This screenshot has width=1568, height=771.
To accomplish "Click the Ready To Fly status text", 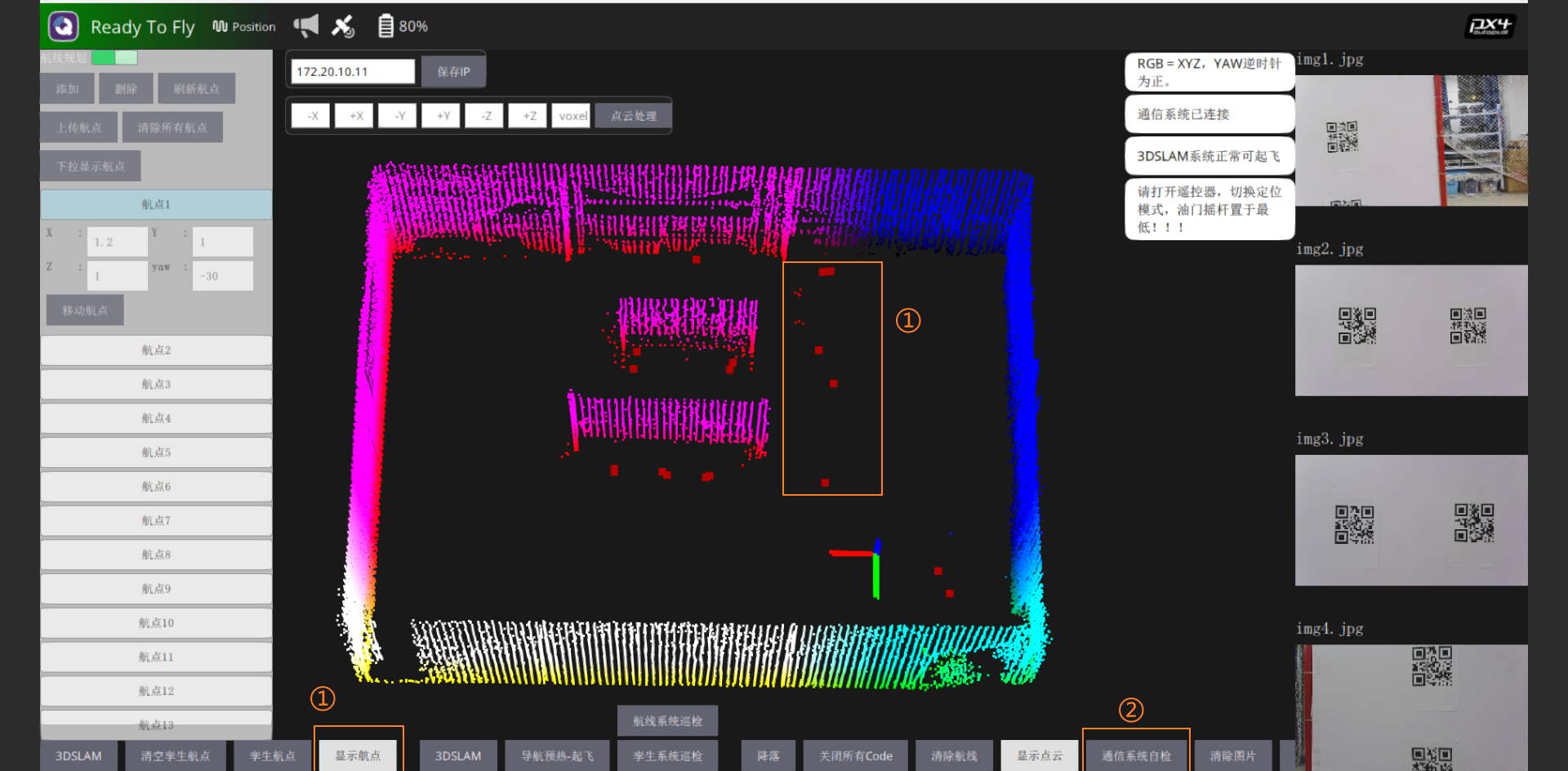I will (x=143, y=27).
